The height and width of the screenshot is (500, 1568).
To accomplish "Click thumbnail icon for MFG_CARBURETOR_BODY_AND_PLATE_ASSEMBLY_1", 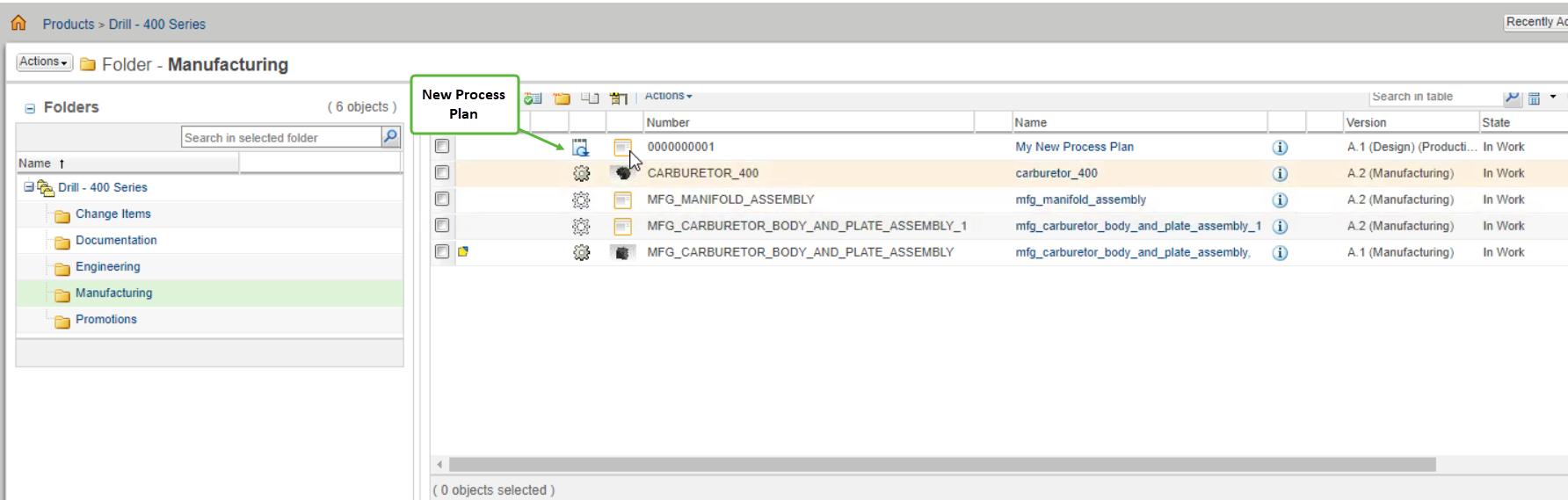I will (x=622, y=227).
